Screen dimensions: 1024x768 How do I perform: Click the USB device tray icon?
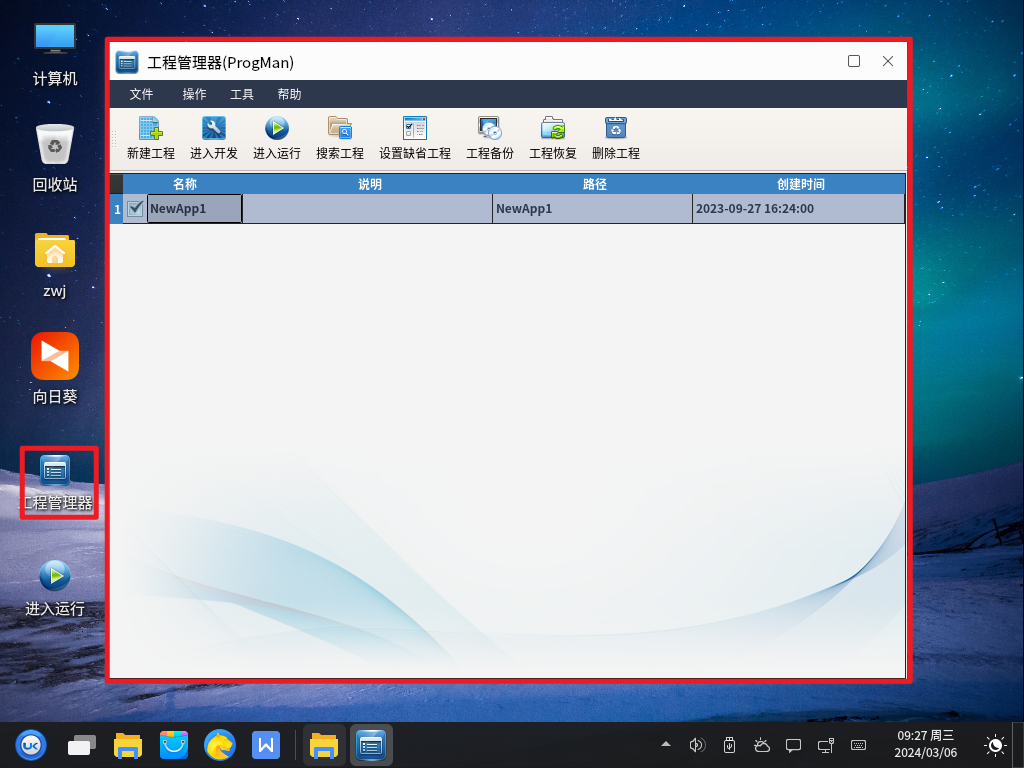click(729, 745)
